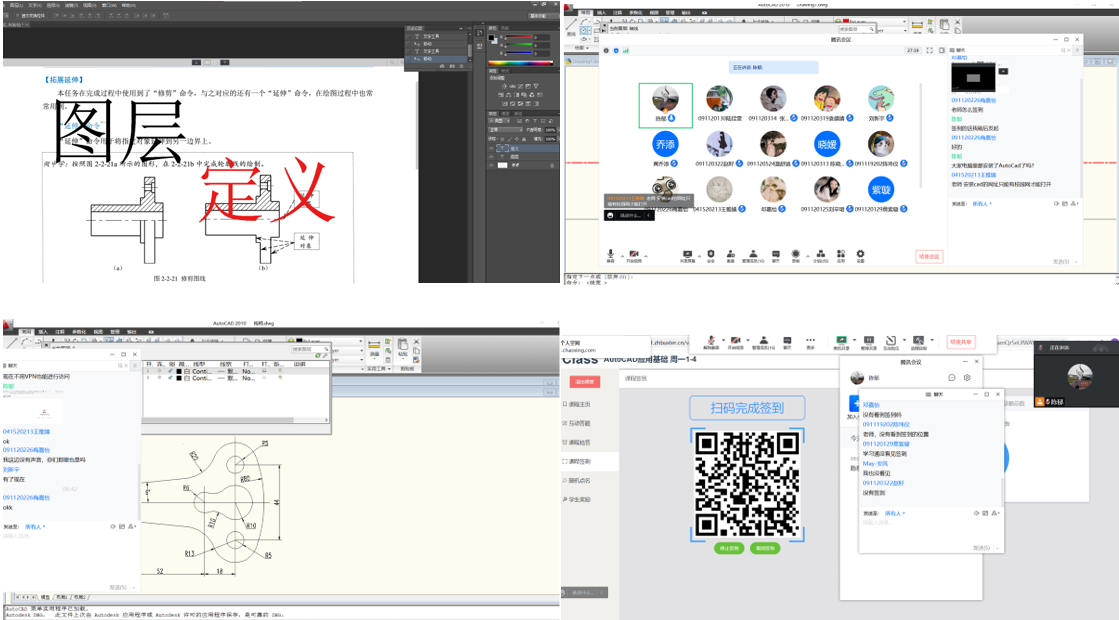
Task: Toggle 解除静音 microphone in the sharing toolbar
Action: 711,342
